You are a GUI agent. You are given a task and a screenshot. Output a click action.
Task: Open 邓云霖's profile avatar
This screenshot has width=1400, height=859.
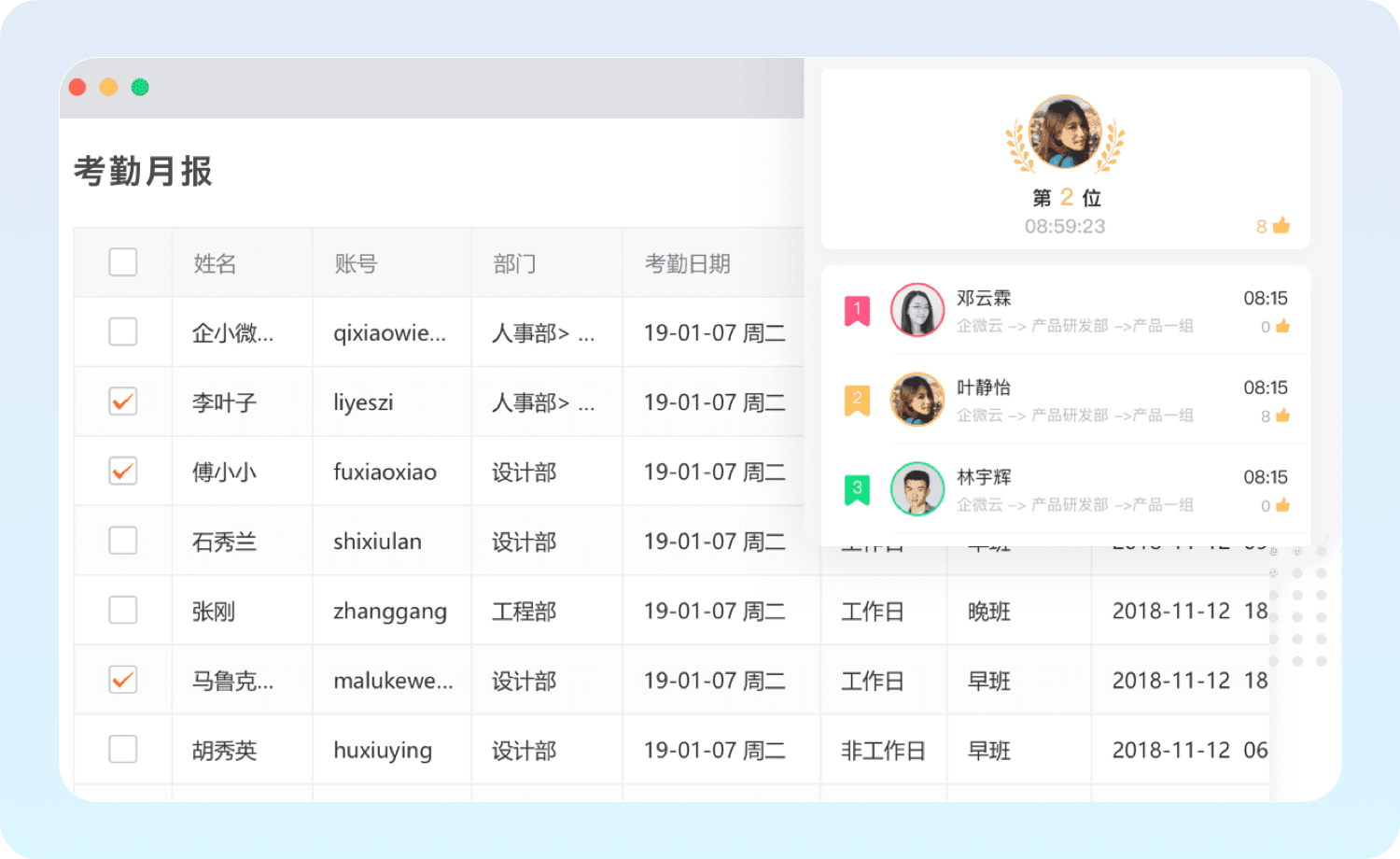pos(917,311)
